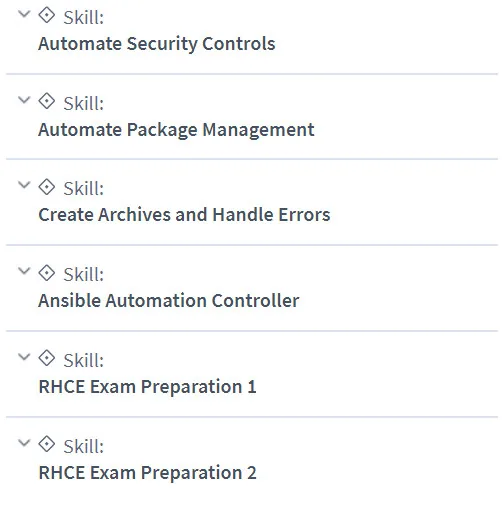Click the skill diamond icon beside Automate Security Controls
The width and height of the screenshot is (502, 505).
[46, 15]
